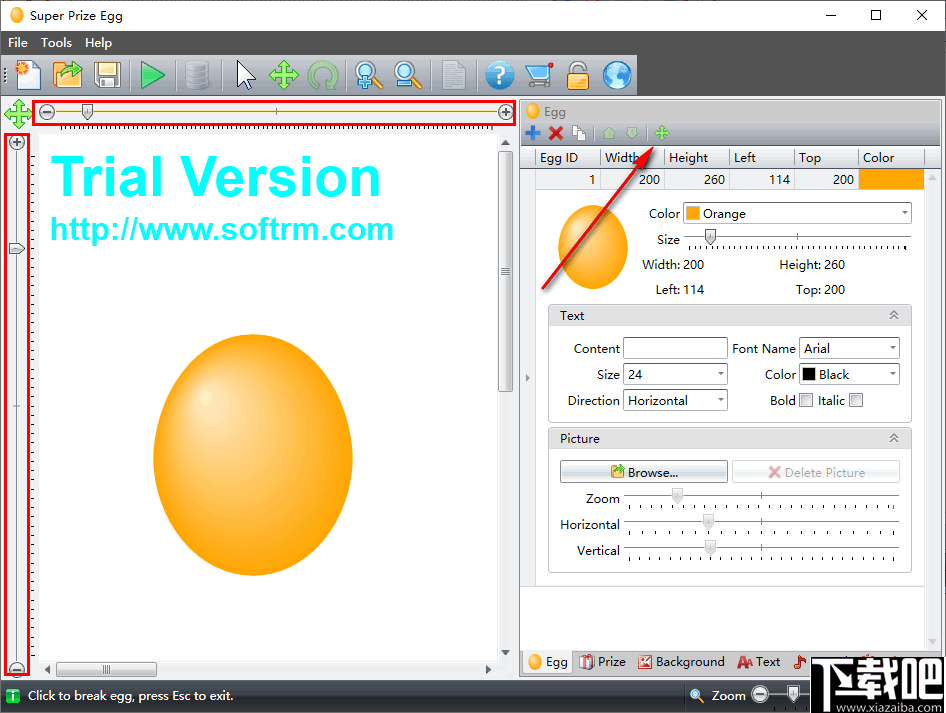Click the Height column header
Screen dimensions: 946x713
[696, 158]
